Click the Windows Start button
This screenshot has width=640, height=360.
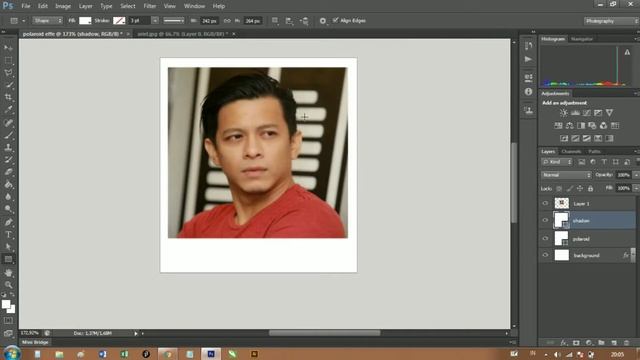[x=12, y=353]
